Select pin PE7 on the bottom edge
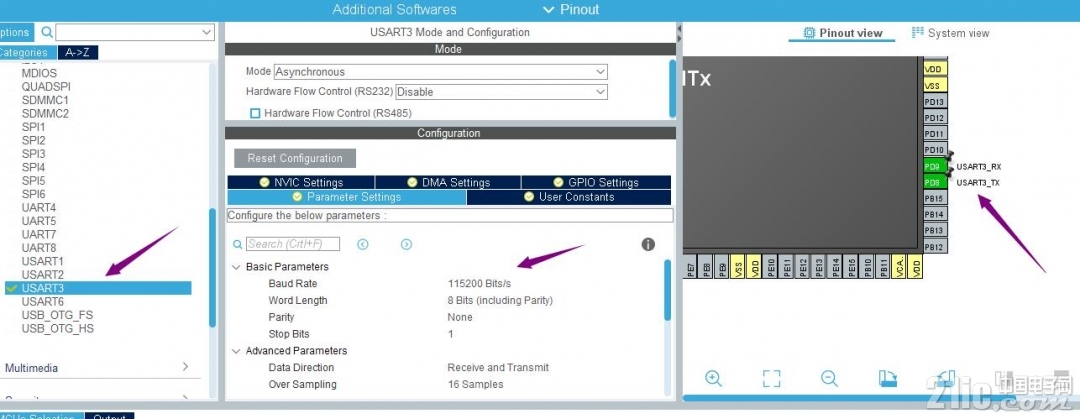 coord(690,266)
